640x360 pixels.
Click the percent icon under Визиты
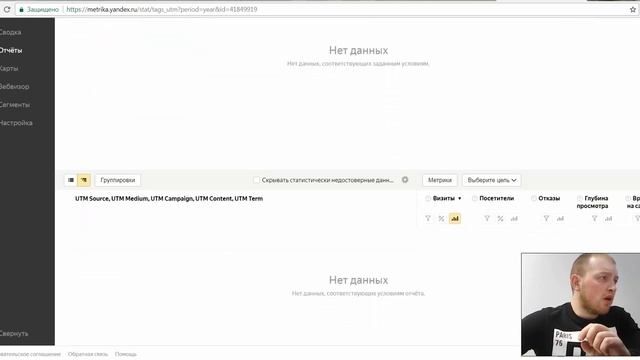[x=441, y=219]
